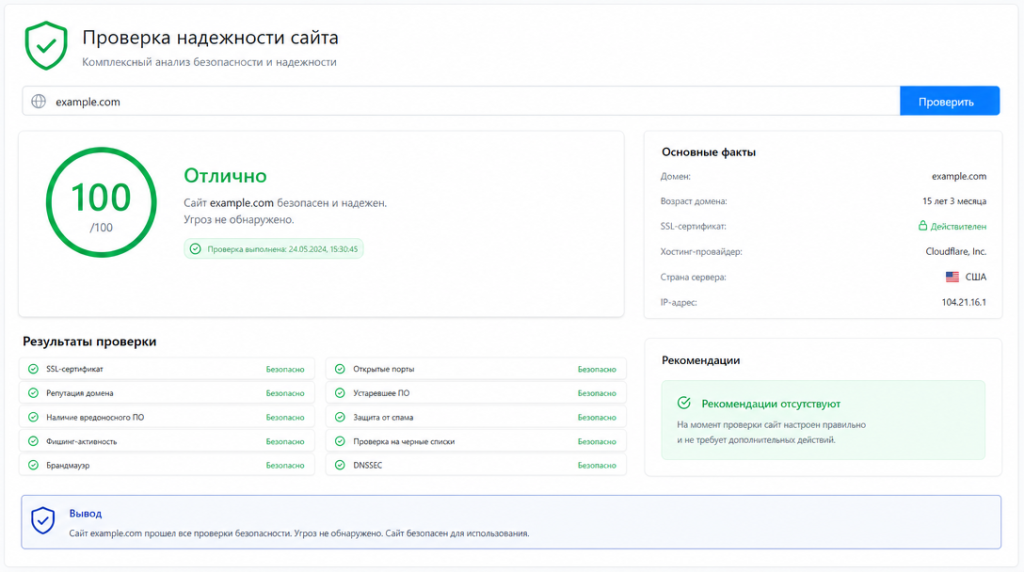Image resolution: width=1024 pixels, height=572 pixels.
Task: Click checkmark icon beside Наличие вредоносного ПО
Action: pyautogui.click(x=33, y=417)
